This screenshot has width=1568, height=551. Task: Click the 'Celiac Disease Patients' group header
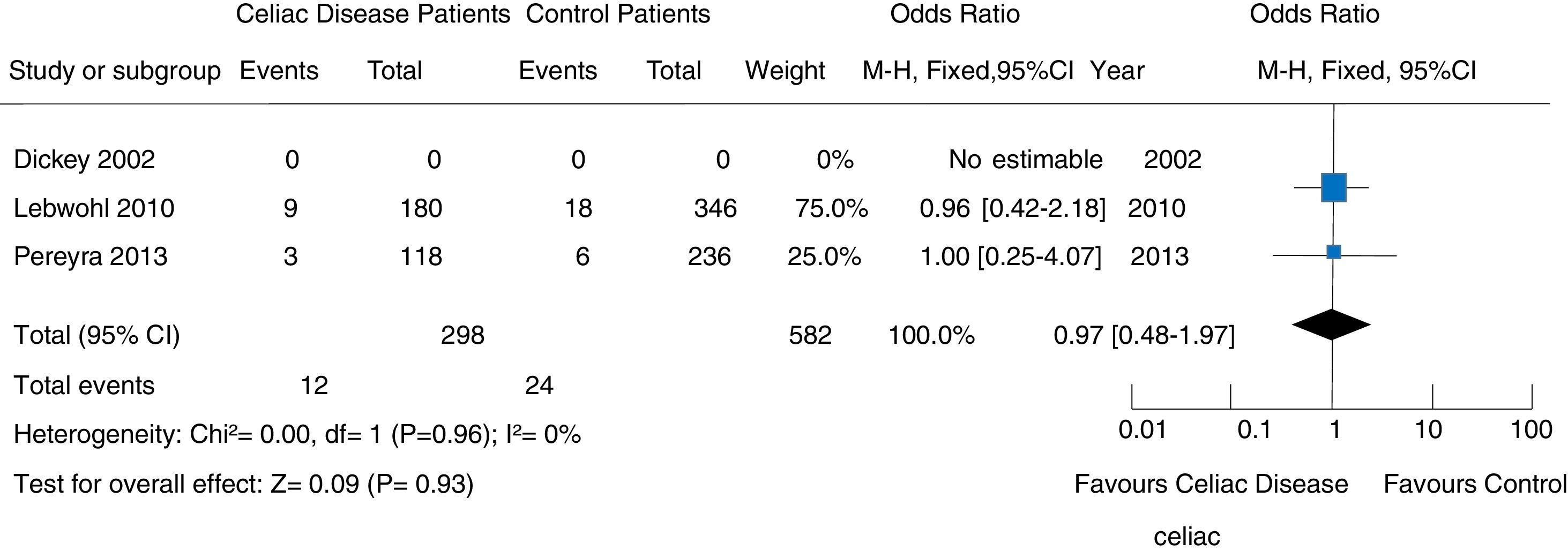coord(372,14)
